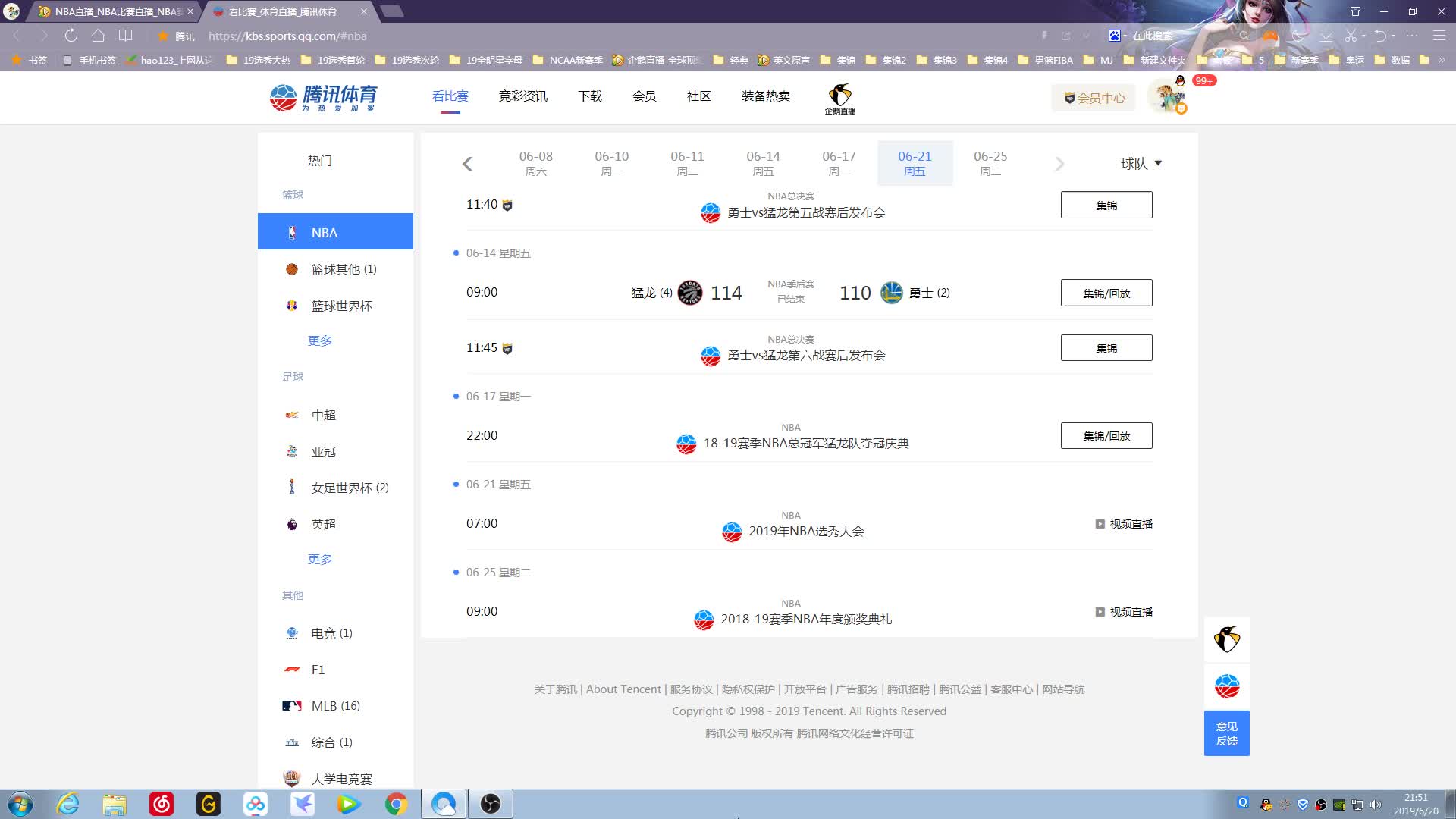The height and width of the screenshot is (819, 1456).
Task: Select 中超 in the sidebar
Action: 324,415
